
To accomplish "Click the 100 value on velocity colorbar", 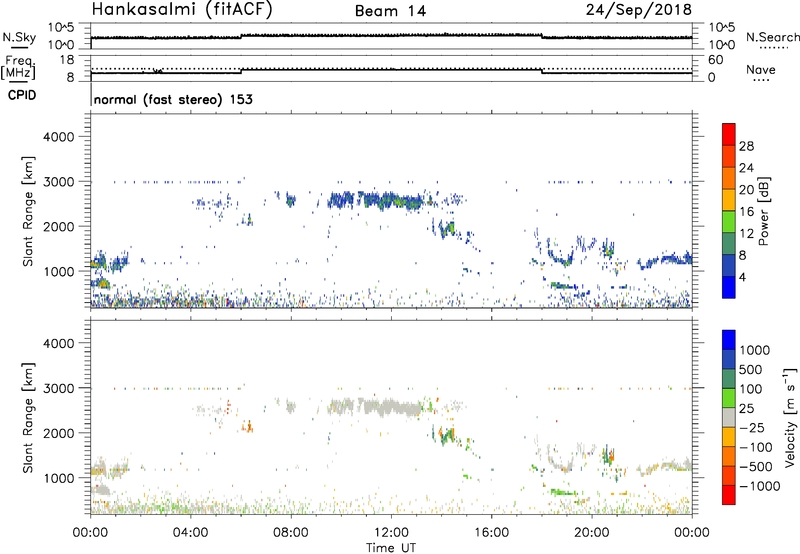I will [751, 389].
